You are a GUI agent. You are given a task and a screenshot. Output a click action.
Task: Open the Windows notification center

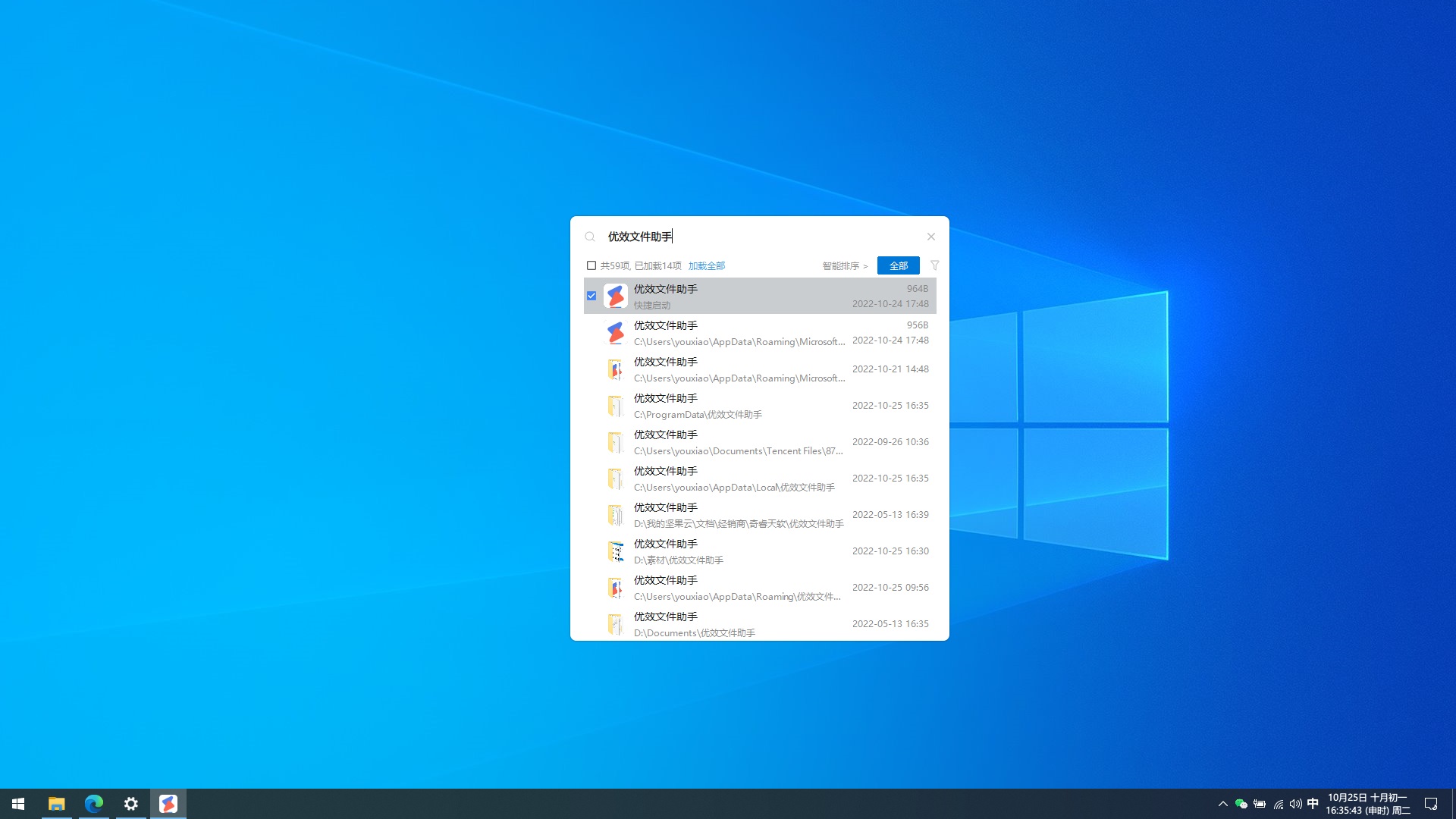[1431, 804]
